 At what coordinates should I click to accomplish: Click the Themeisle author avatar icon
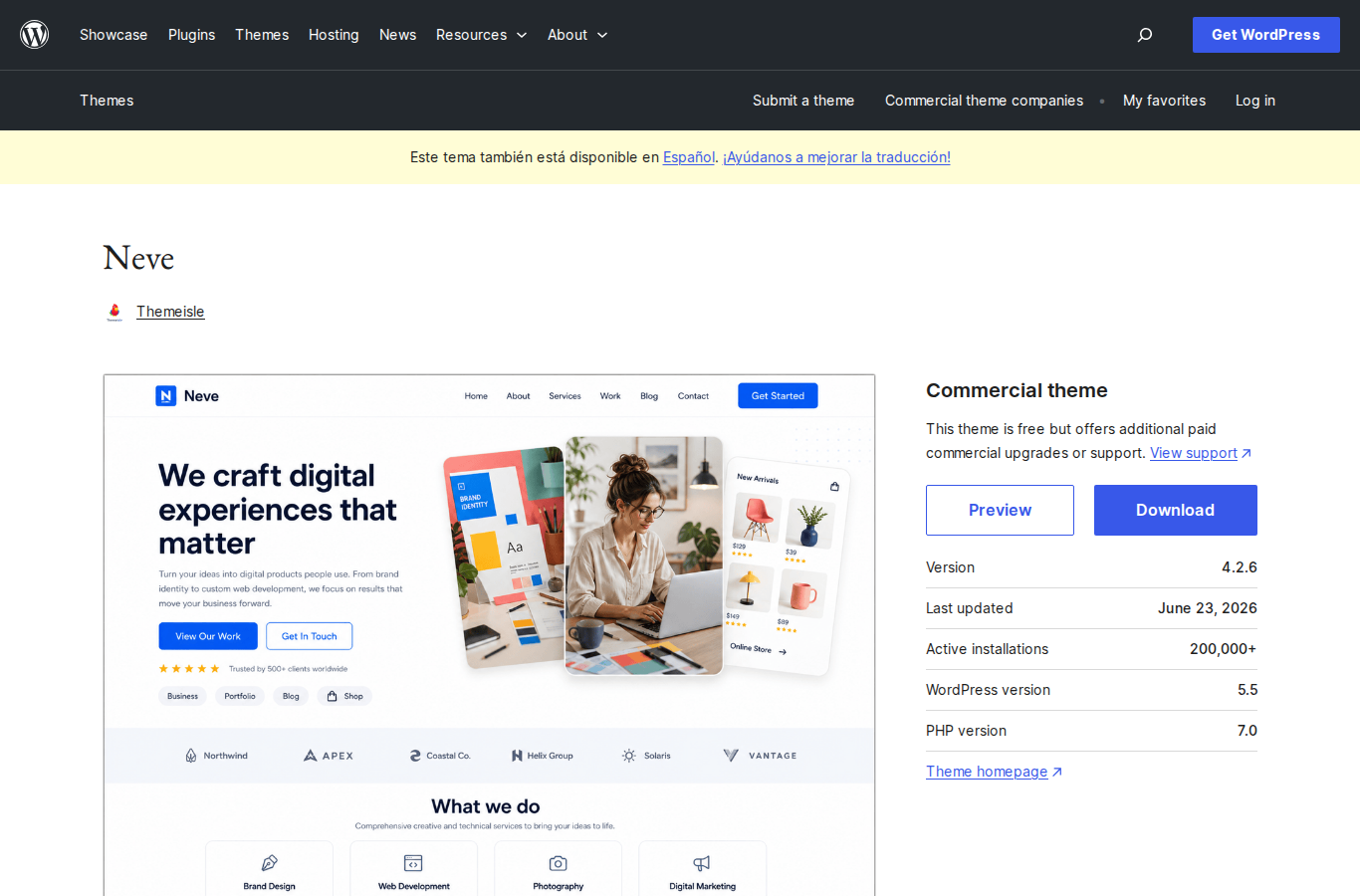[x=114, y=312]
